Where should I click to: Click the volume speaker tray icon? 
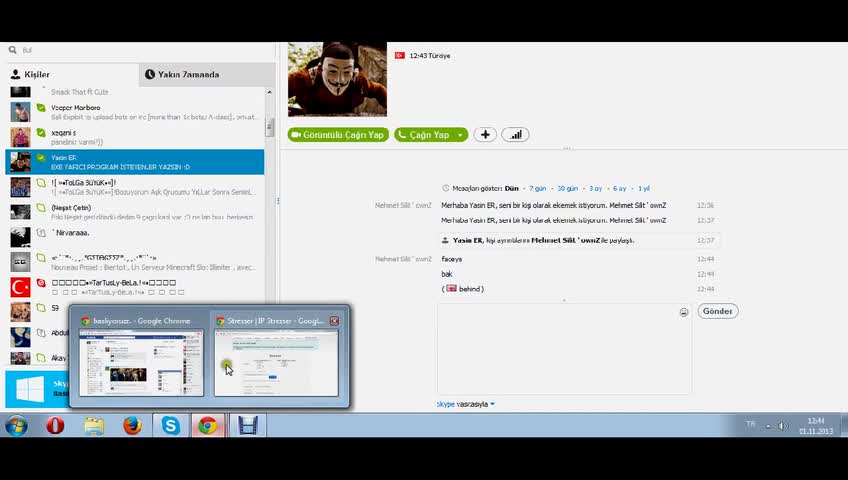click(x=783, y=426)
